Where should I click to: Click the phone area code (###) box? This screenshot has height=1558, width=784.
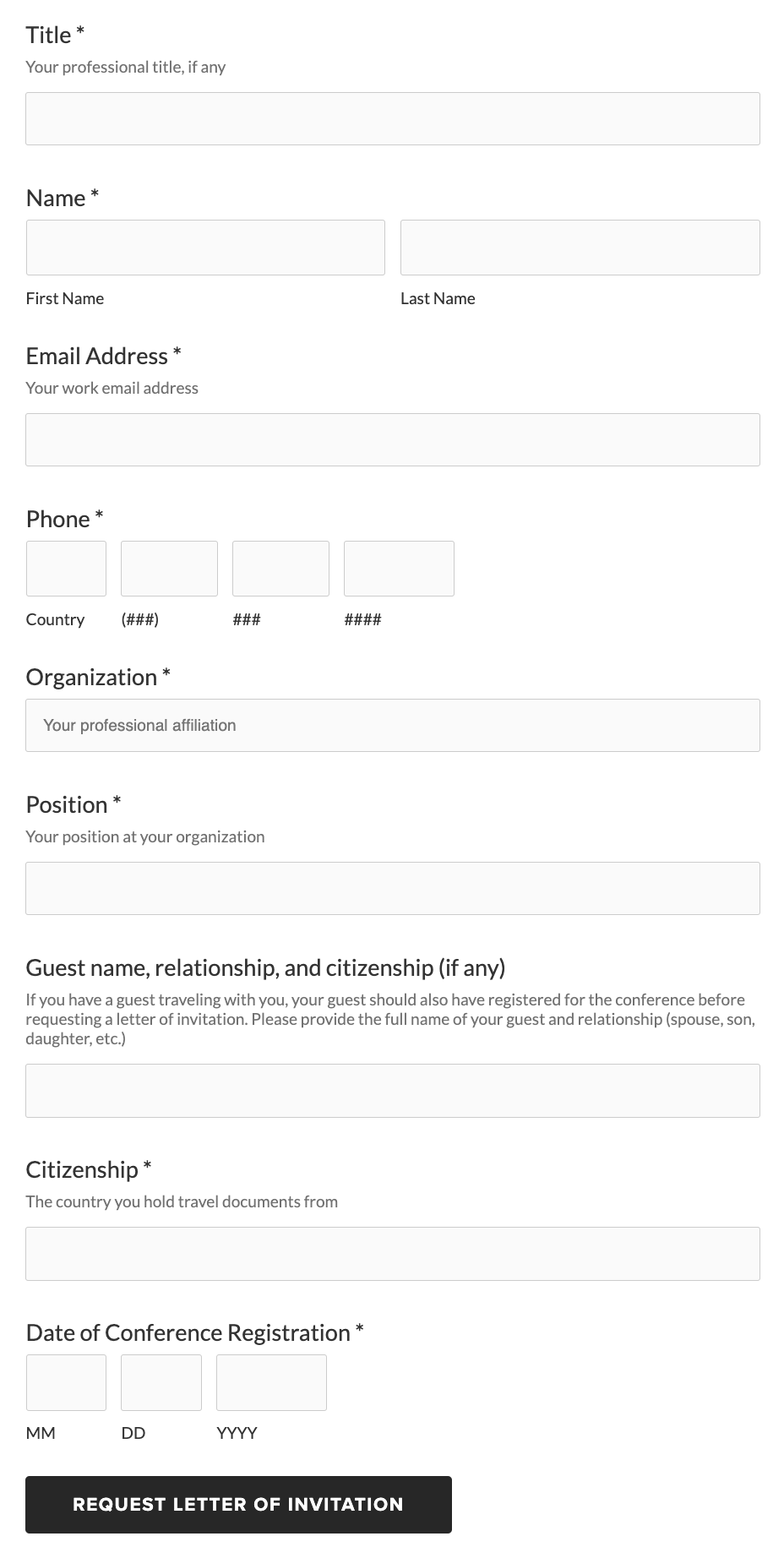click(169, 569)
